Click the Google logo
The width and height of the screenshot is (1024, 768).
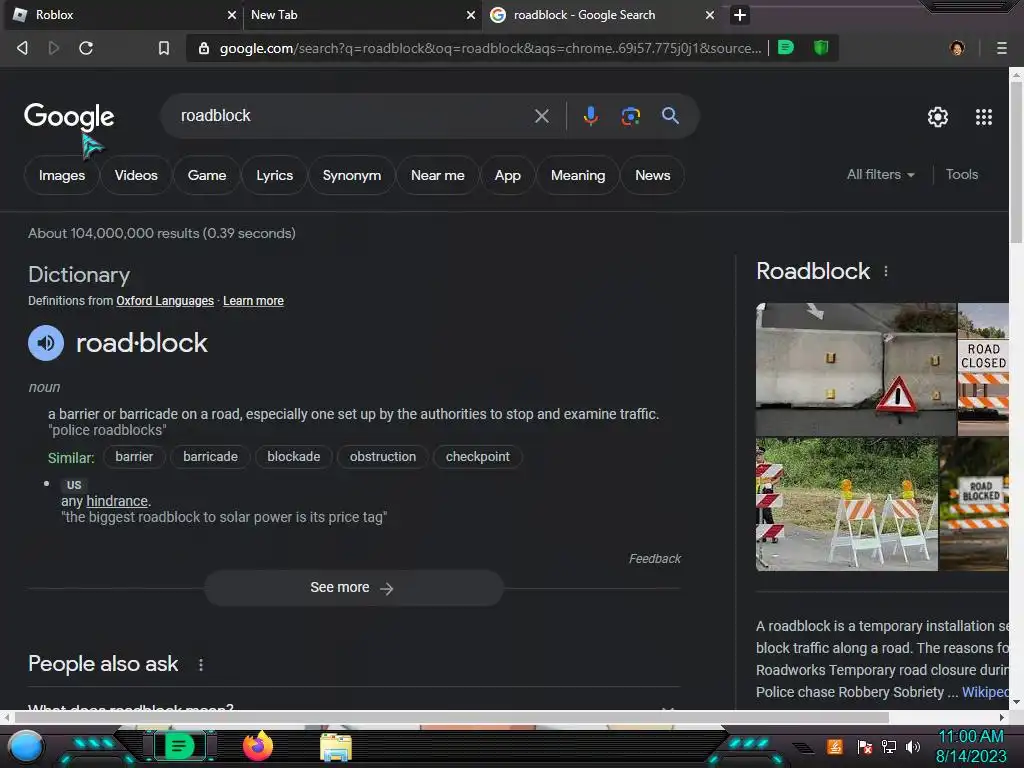[69, 116]
